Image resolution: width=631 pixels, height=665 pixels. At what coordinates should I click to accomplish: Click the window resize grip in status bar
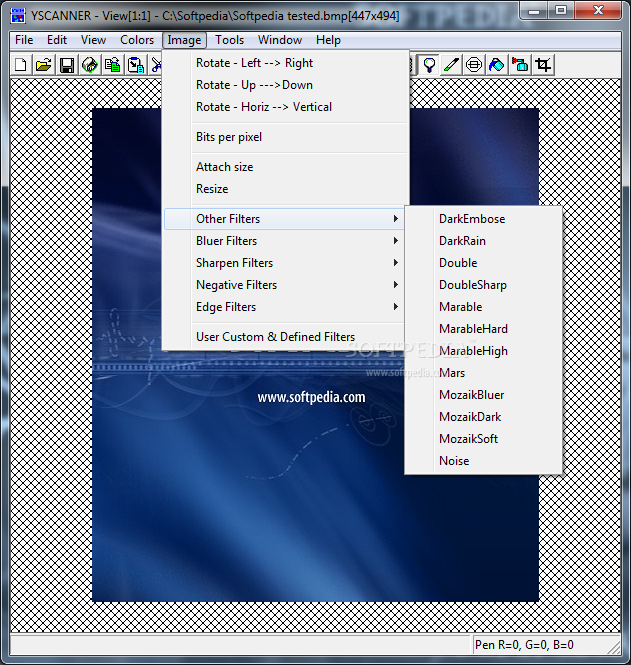[x=614, y=647]
